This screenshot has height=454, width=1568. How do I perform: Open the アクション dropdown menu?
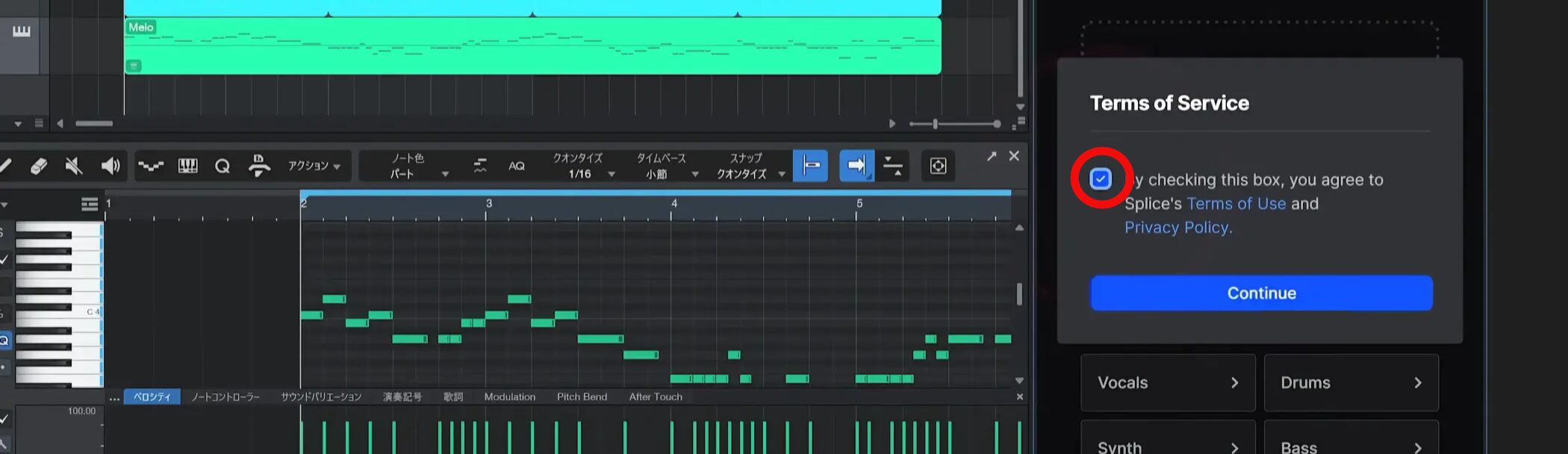pos(314,166)
